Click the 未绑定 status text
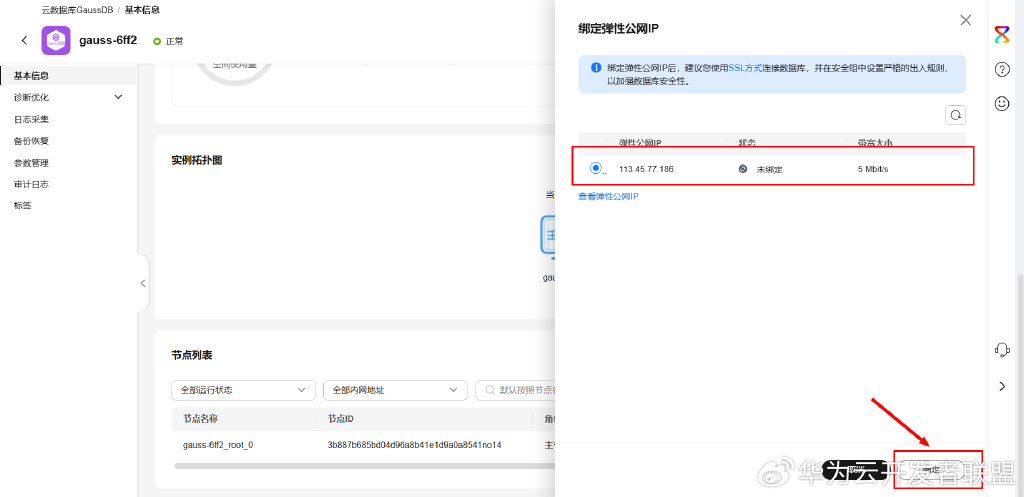This screenshot has width=1024, height=497. point(769,169)
